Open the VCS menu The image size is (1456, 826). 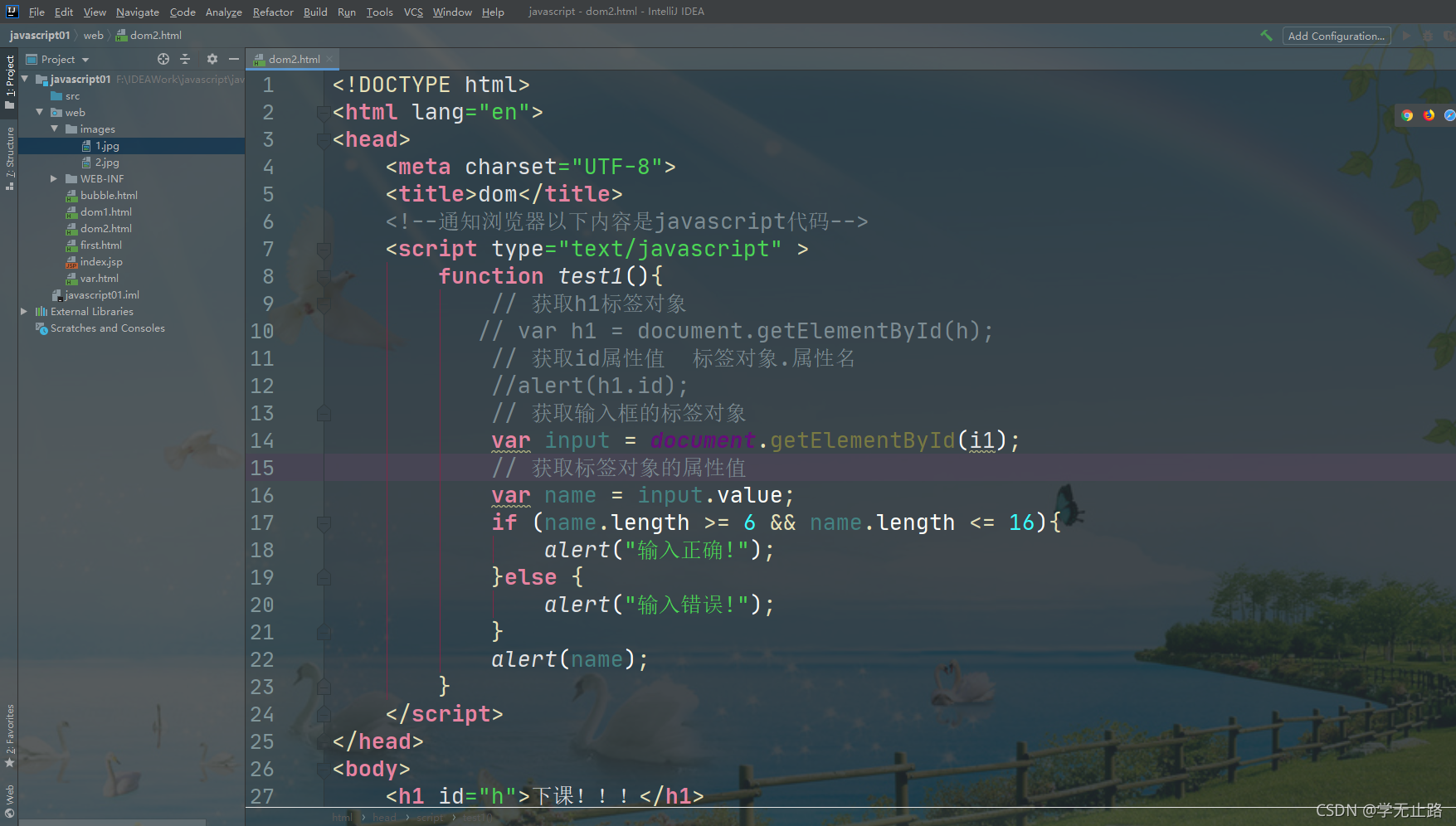pos(413,12)
